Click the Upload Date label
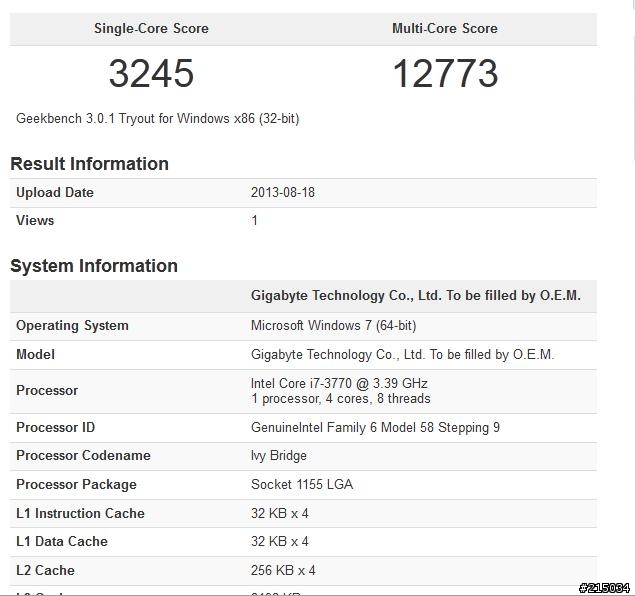This screenshot has height=596, width=635. coord(55,192)
